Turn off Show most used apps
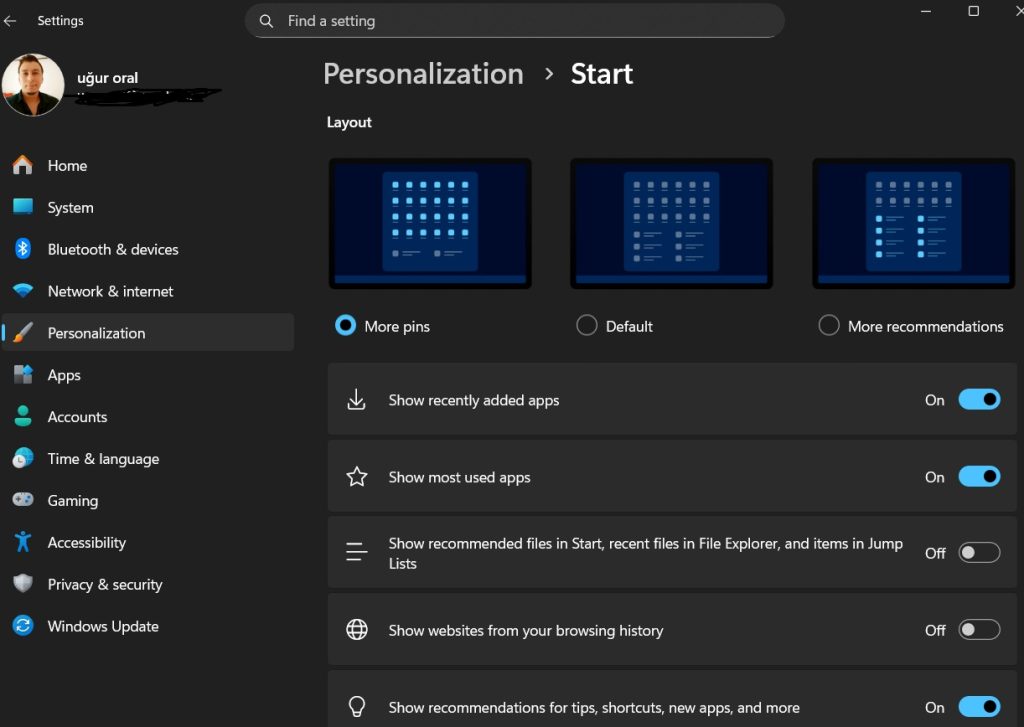Image resolution: width=1024 pixels, height=727 pixels. (x=979, y=476)
